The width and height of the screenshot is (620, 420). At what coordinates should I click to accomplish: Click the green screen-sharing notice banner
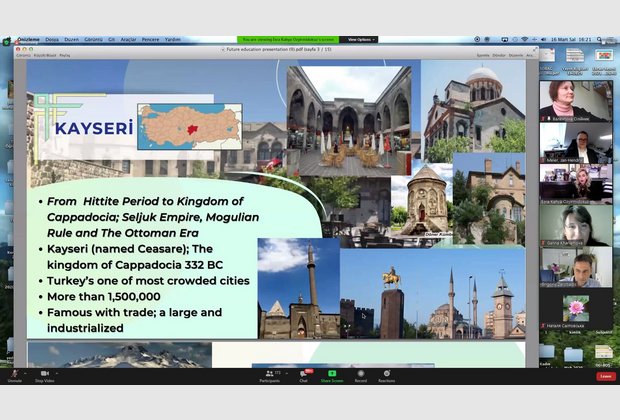[288, 40]
